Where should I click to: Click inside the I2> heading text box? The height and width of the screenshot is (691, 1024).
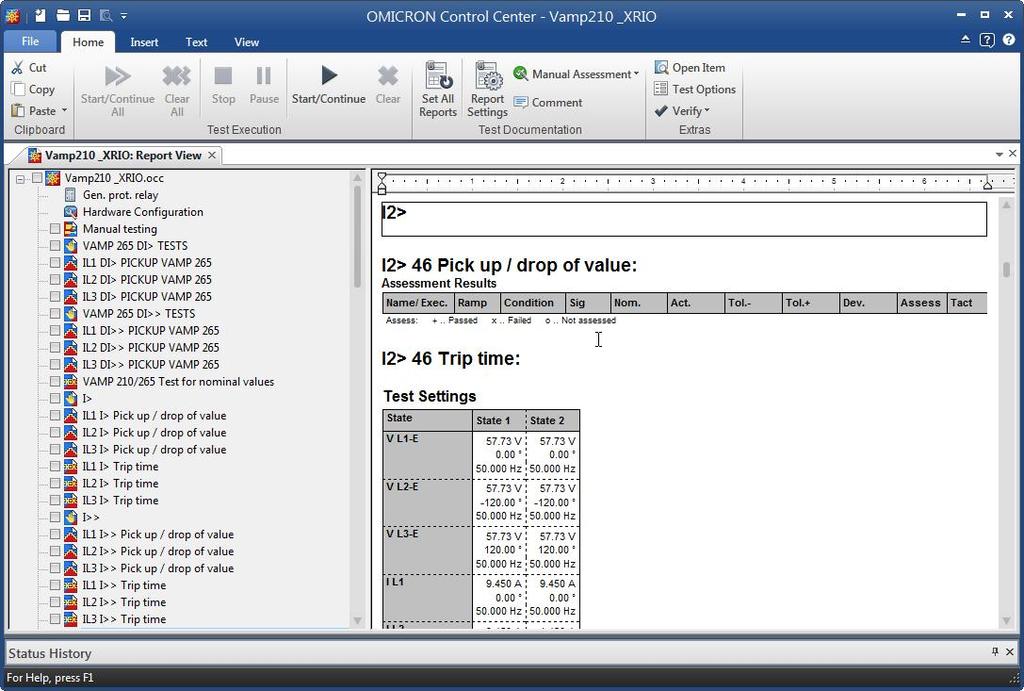coord(683,219)
